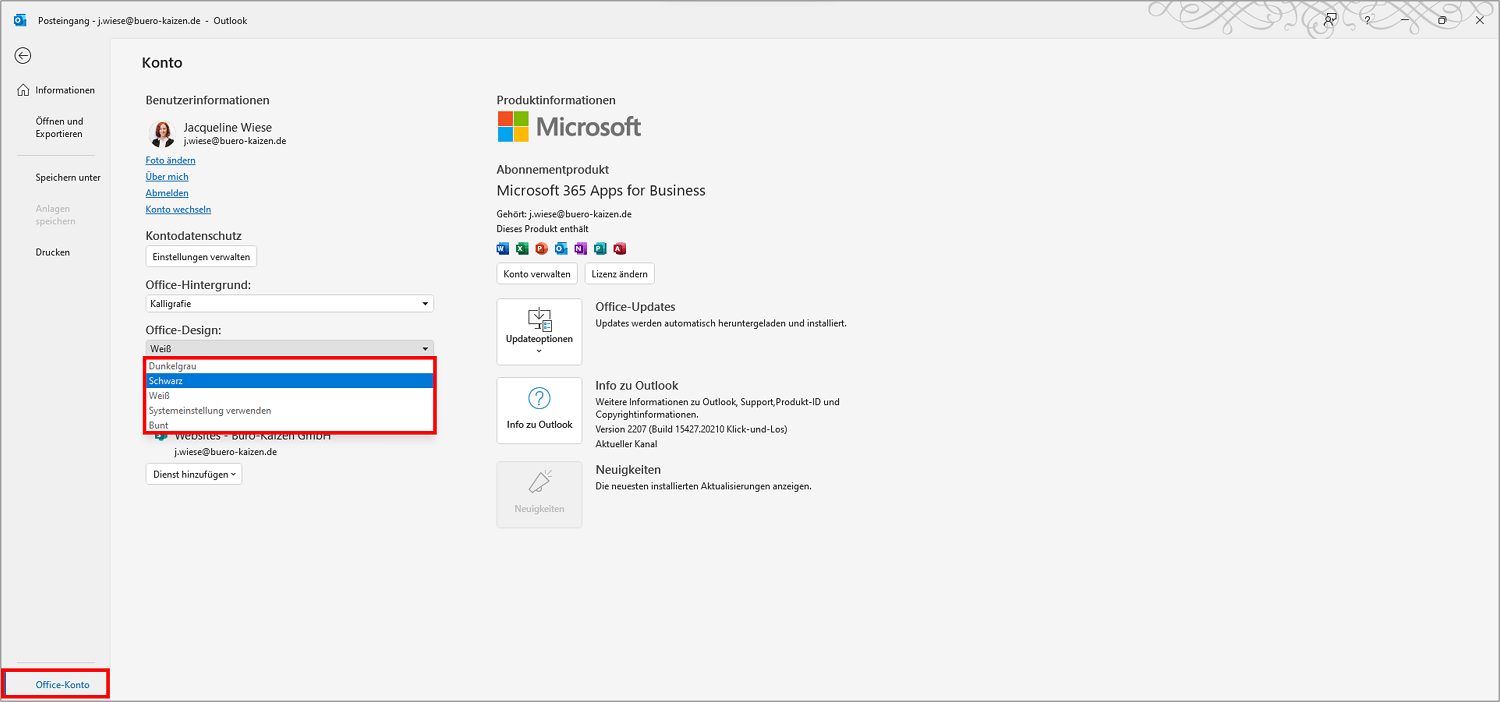Click the Gehört: j.wiese@buero-kaizen.de text

click(564, 214)
